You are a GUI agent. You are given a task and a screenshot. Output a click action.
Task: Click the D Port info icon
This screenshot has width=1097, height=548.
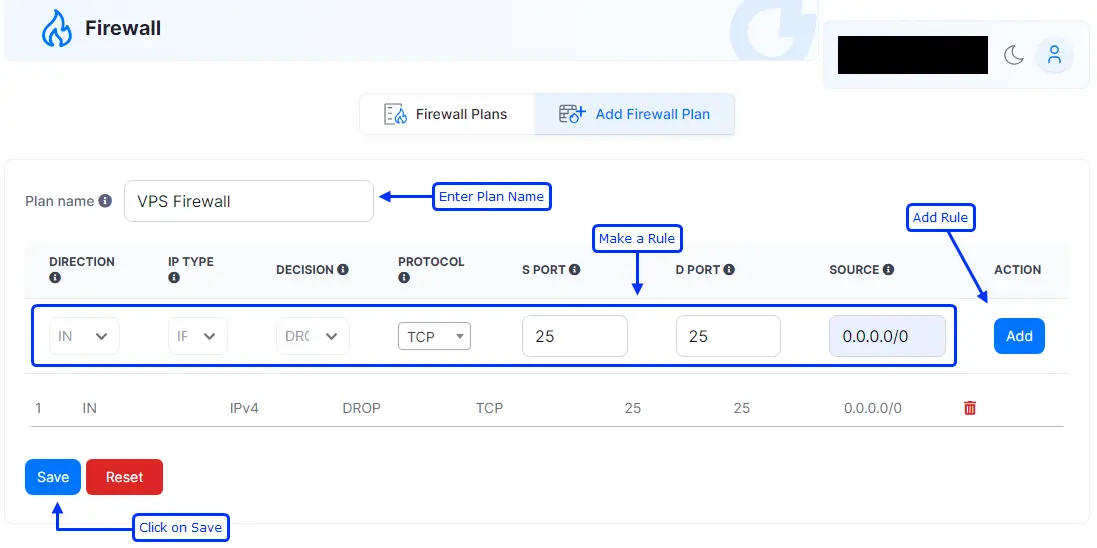coord(729,270)
